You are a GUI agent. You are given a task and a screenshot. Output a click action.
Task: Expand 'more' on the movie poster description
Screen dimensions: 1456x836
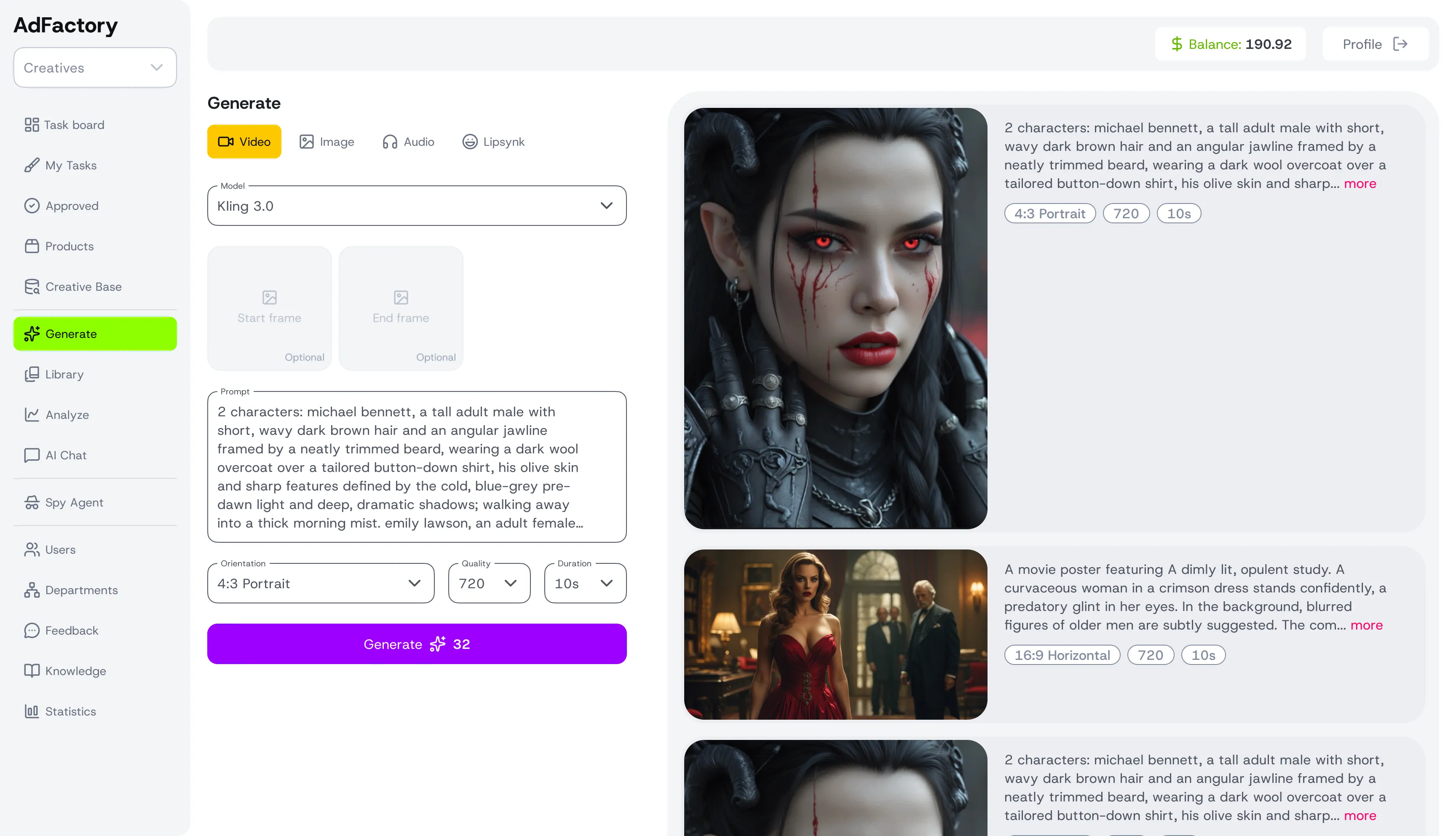pyautogui.click(x=1366, y=625)
